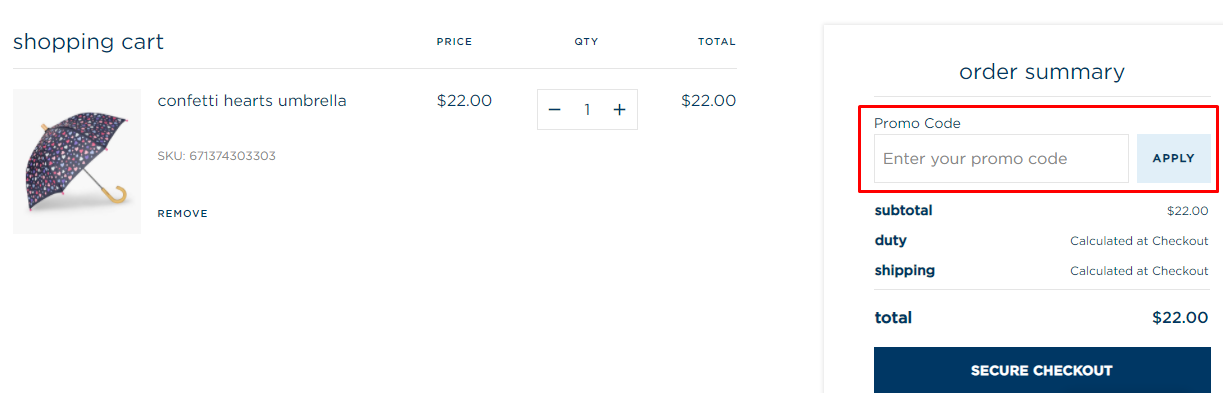Proceed with Secure Checkout button
The width and height of the screenshot is (1223, 393).
point(1042,371)
